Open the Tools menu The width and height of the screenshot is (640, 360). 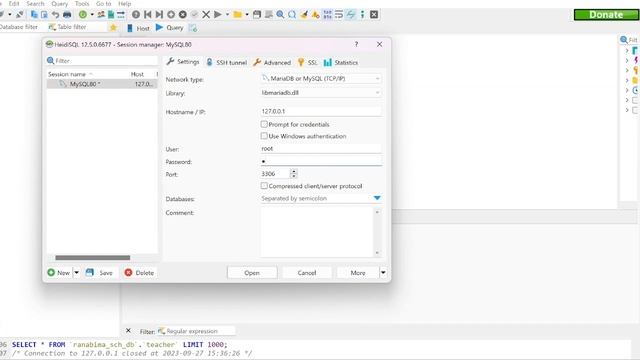point(82,4)
